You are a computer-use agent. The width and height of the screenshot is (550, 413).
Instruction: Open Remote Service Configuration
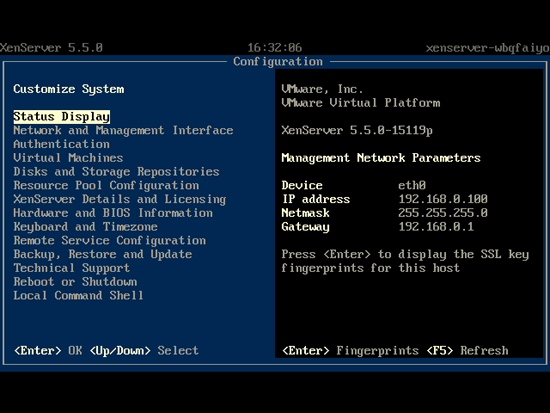pos(110,240)
